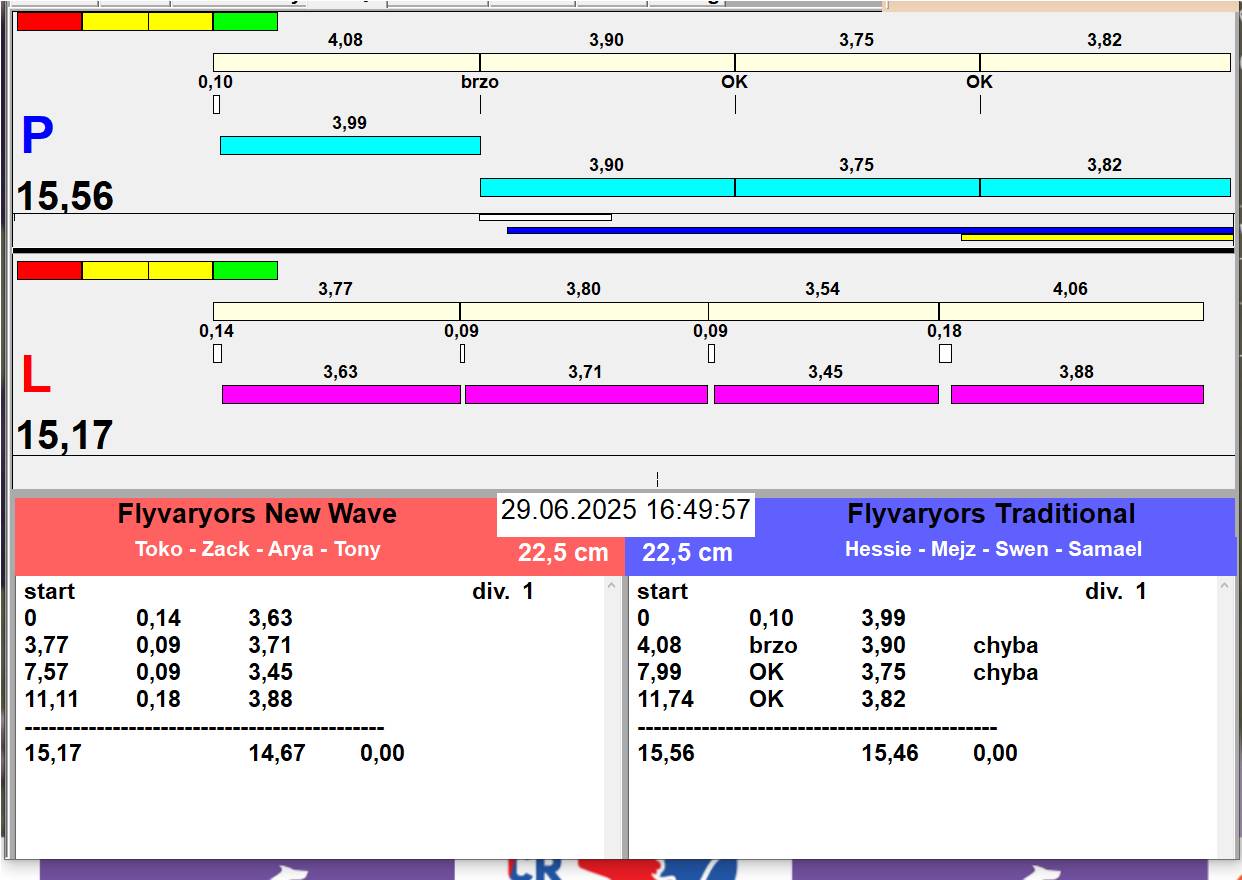This screenshot has width=1242, height=880.
Task: Click the Flyvaryors Traditional team header
Action: pyautogui.click(x=991, y=514)
